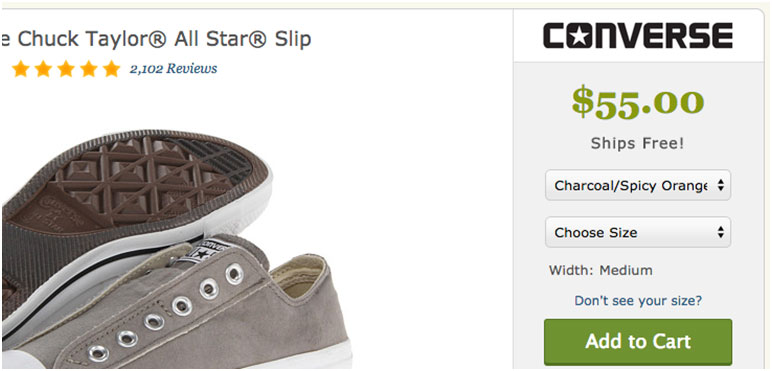772x371 pixels.
Task: Click the Chuck Taylor All Star Slip title
Action: click(156, 39)
